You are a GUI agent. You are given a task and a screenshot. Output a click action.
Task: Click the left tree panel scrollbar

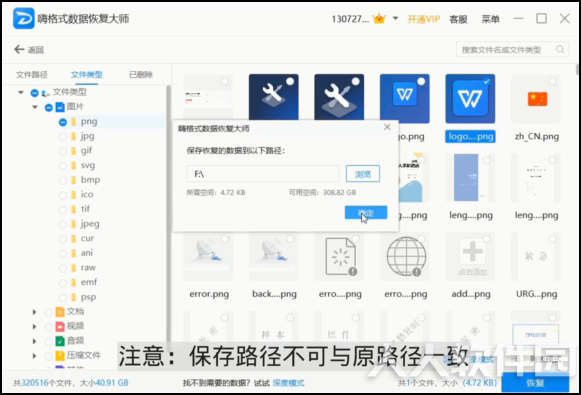click(168, 213)
